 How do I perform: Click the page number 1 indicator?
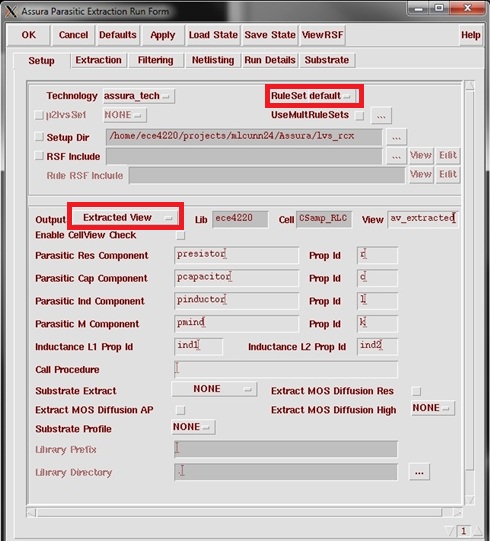463,531
